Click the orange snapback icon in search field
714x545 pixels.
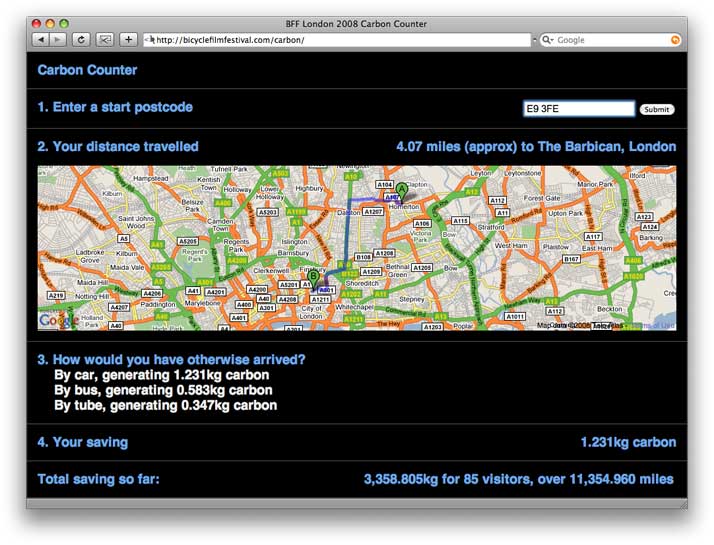pos(674,40)
